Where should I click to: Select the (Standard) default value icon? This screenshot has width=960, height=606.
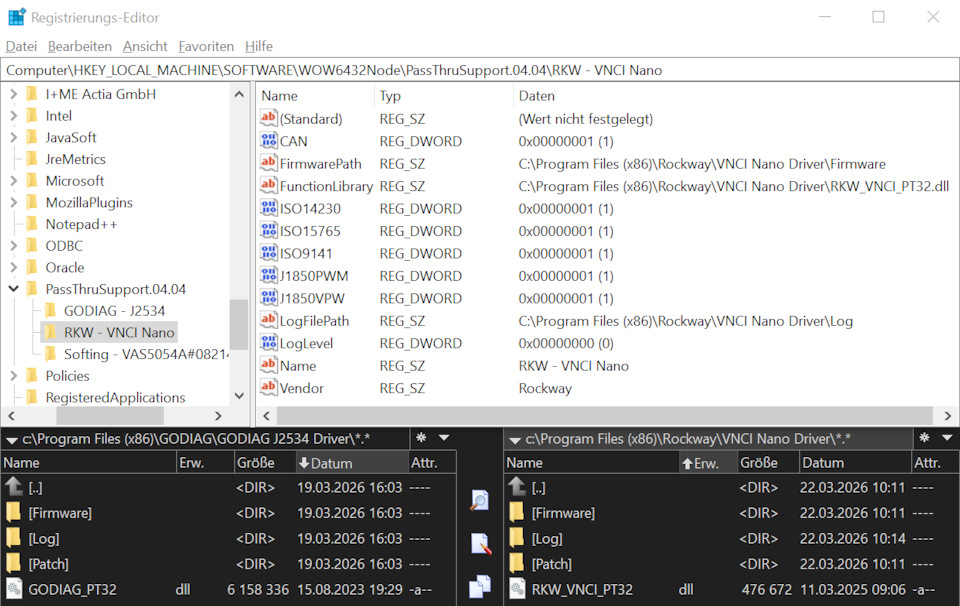pyautogui.click(x=268, y=118)
